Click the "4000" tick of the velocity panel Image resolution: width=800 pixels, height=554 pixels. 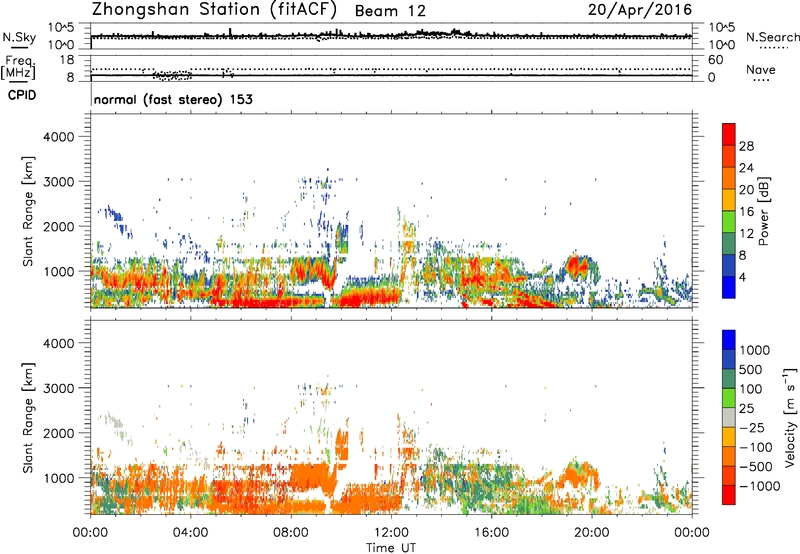(x=58, y=343)
